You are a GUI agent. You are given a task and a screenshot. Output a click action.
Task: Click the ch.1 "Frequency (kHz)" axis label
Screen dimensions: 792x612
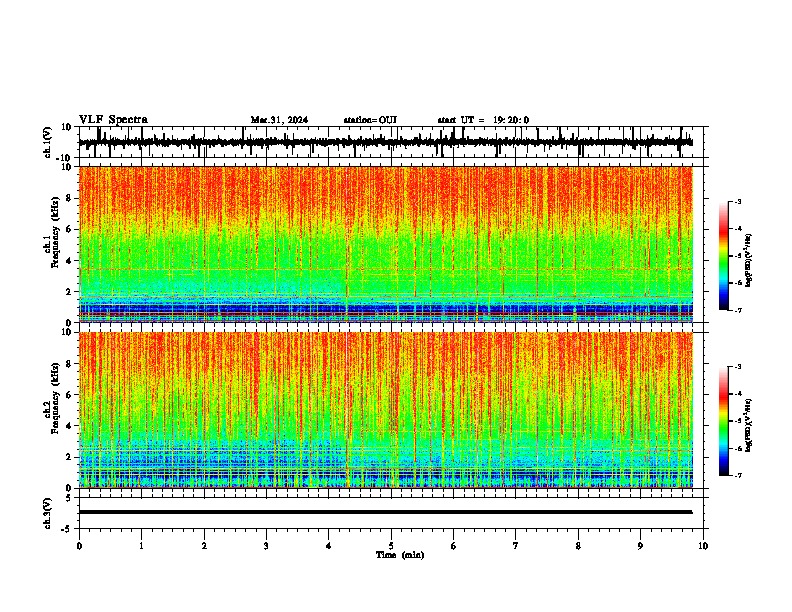coord(55,232)
